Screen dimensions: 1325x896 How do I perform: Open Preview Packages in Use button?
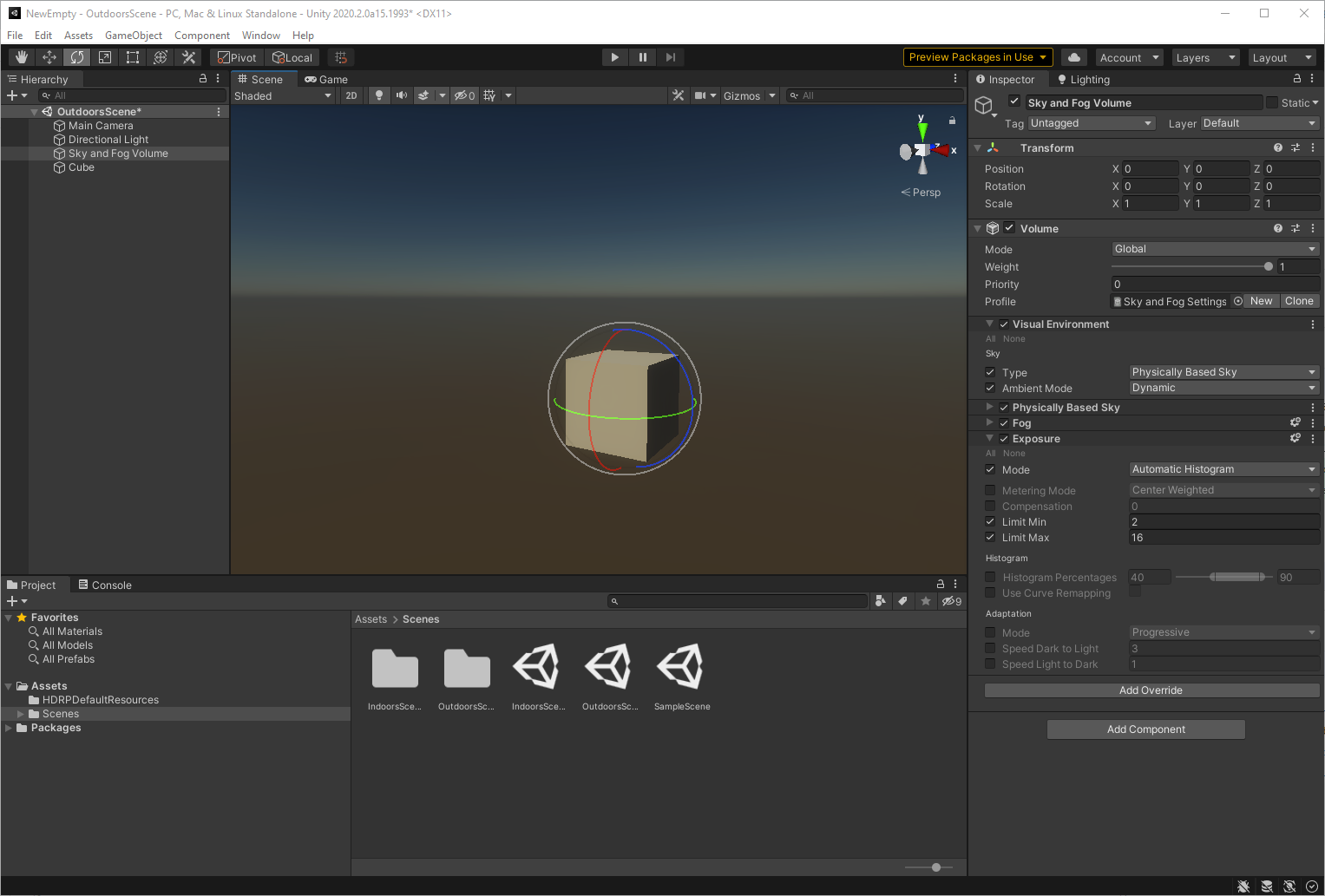(978, 57)
